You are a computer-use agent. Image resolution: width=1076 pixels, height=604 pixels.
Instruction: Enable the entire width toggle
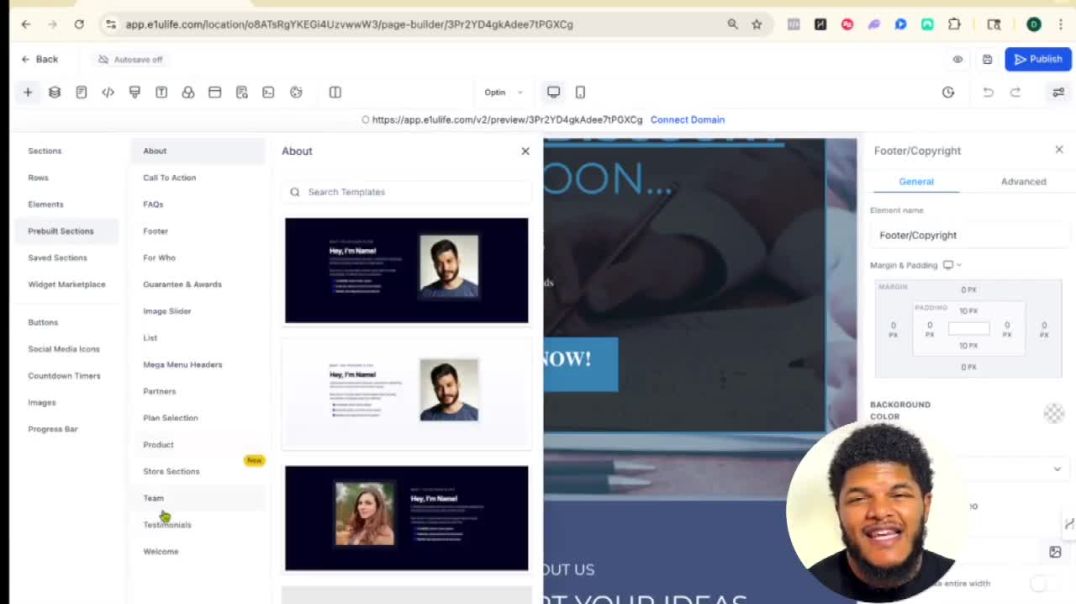click(x=1037, y=583)
